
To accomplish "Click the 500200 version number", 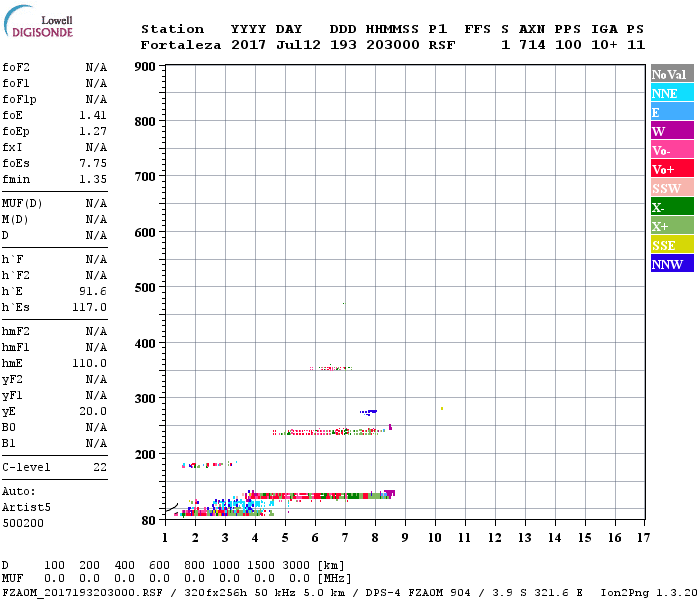I will click(23, 523).
